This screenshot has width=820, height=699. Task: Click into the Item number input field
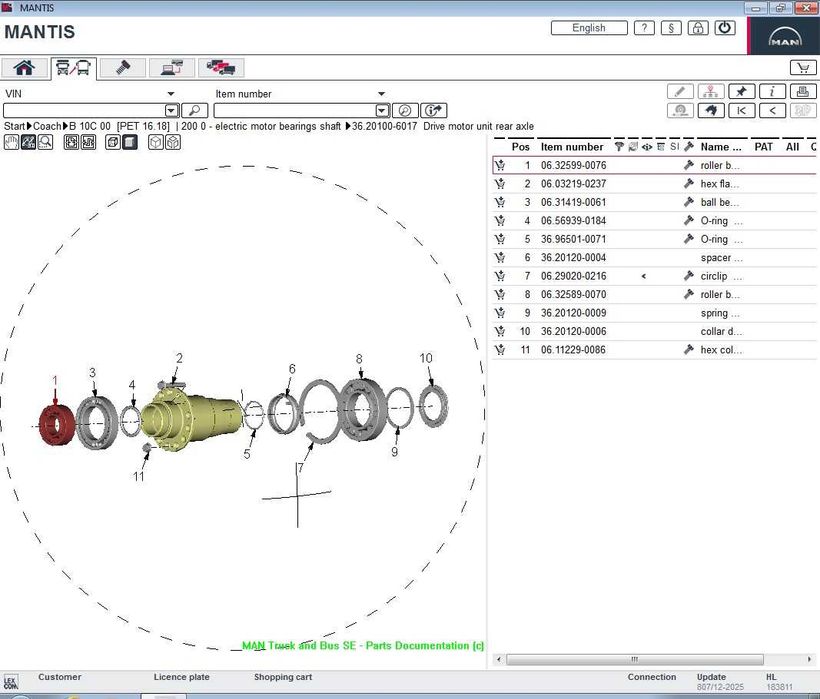point(295,111)
